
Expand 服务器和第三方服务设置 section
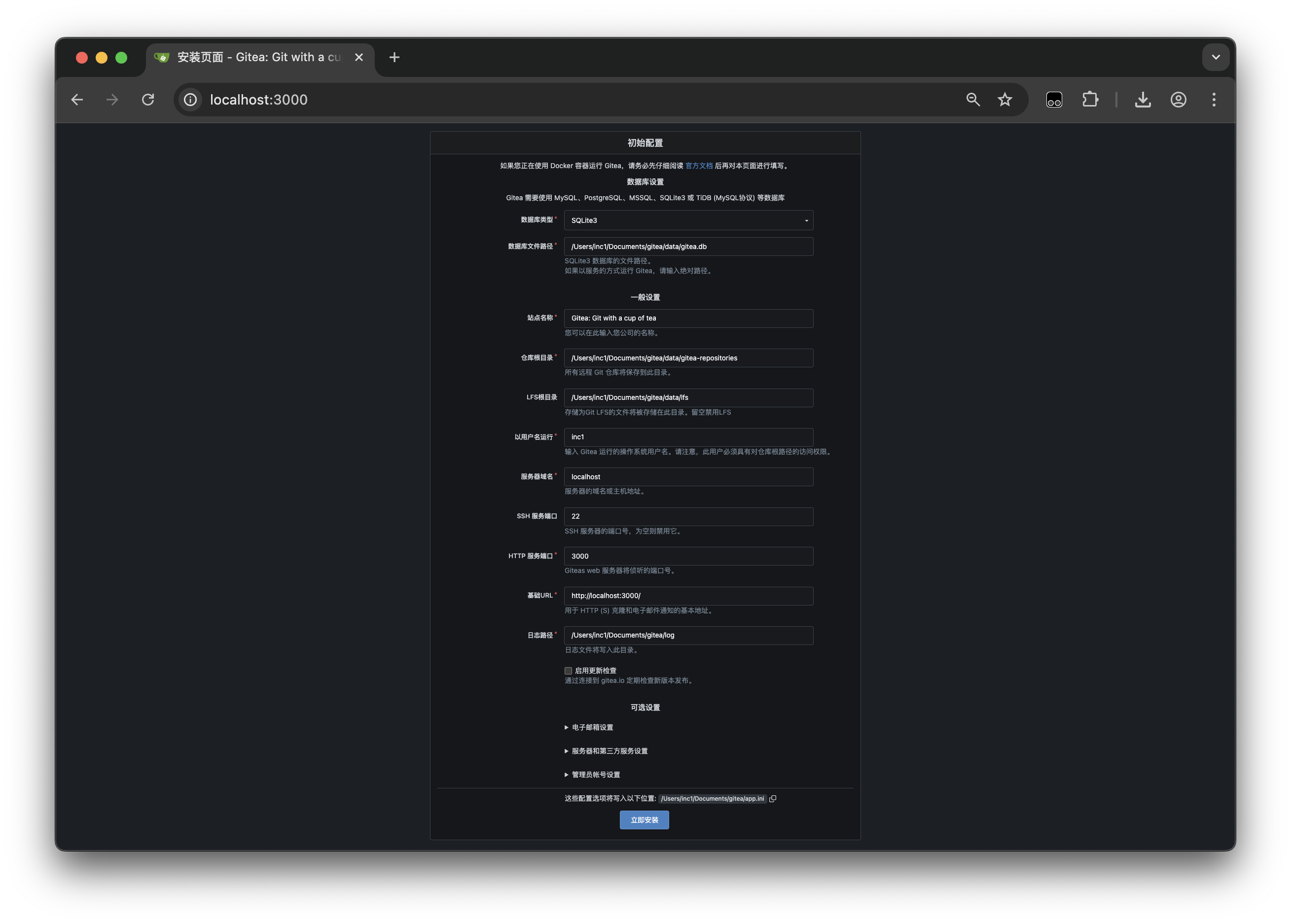(609, 751)
